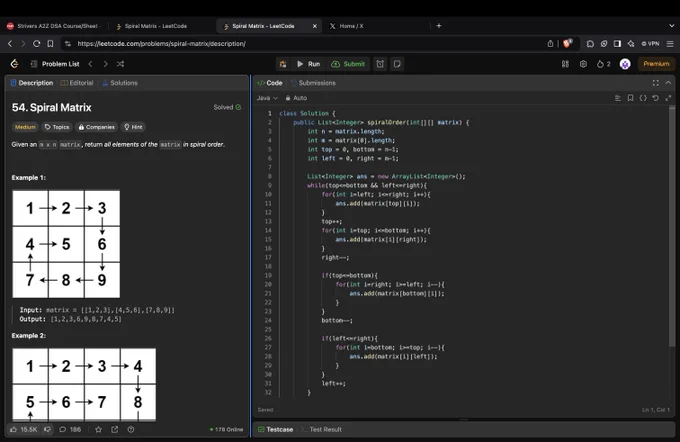
Task: Reset code to default icon
Action: pyautogui.click(x=656, y=98)
